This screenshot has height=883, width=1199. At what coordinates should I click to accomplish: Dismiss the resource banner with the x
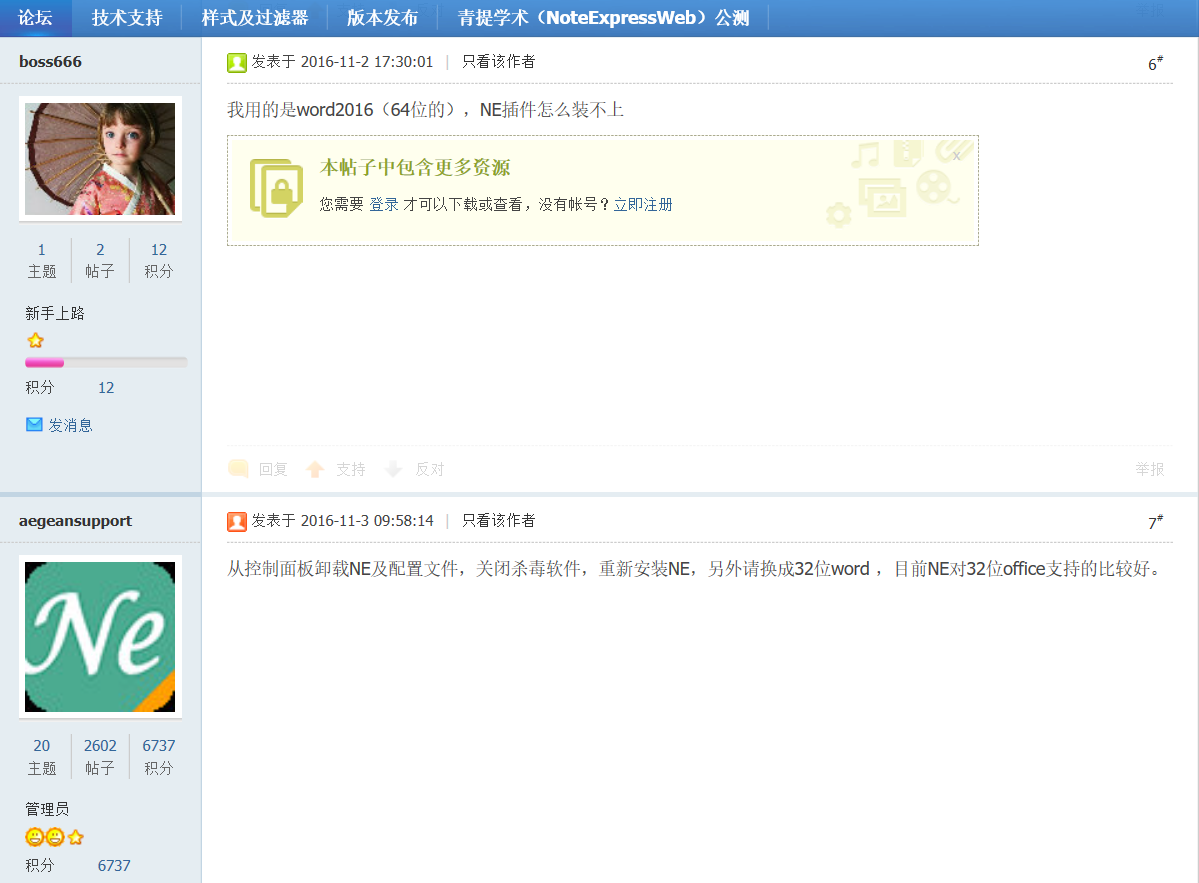pyautogui.click(x=956, y=154)
